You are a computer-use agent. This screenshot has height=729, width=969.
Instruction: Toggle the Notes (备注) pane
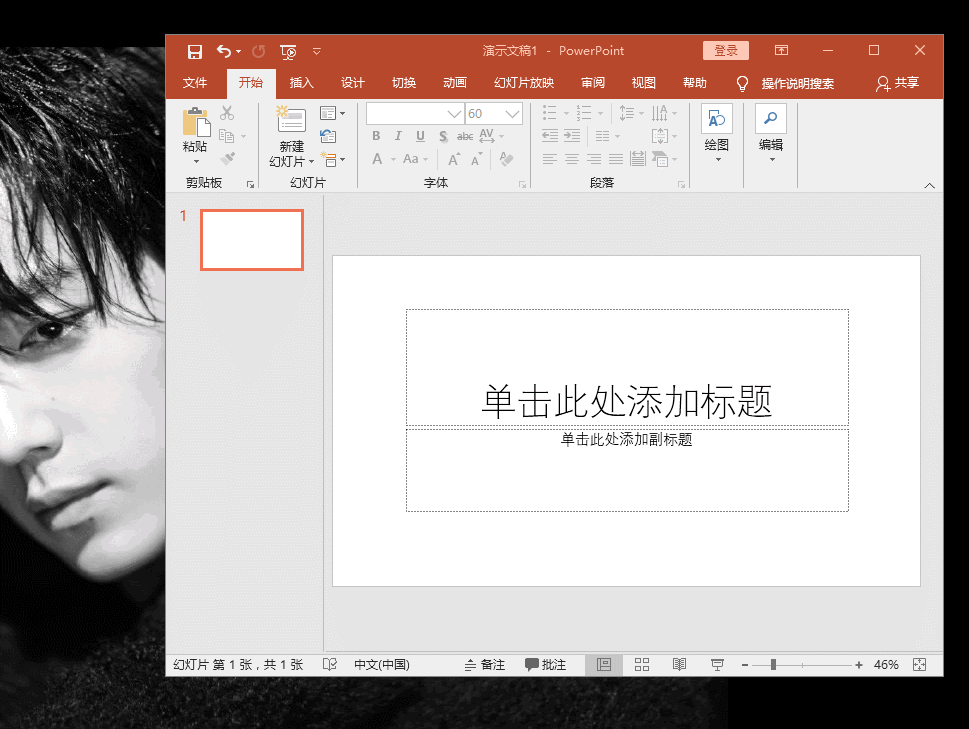(x=485, y=665)
